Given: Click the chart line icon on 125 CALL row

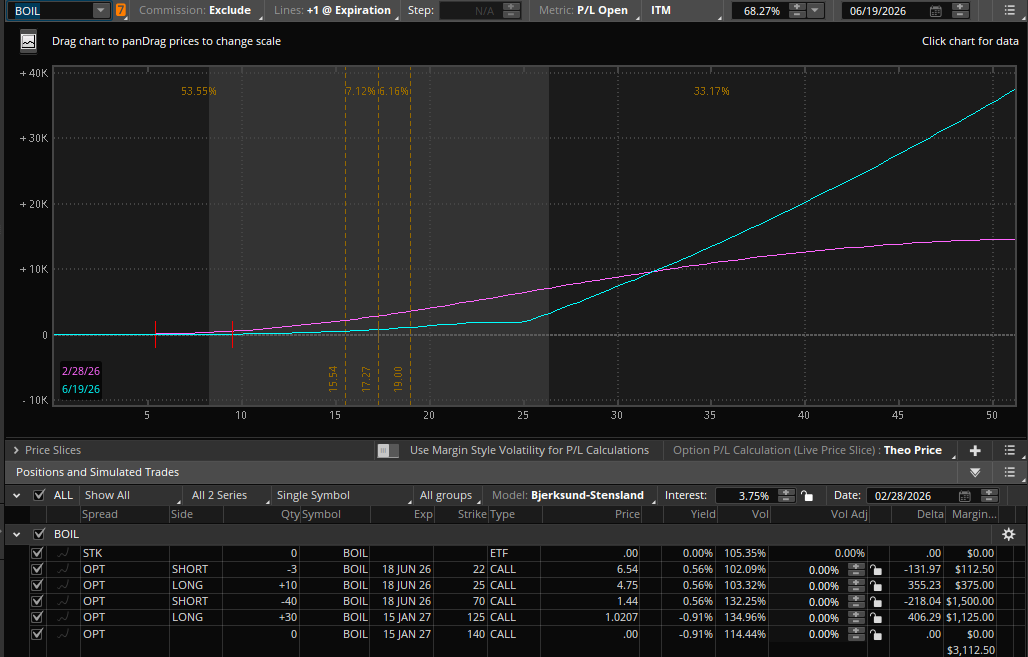Looking at the screenshot, I should tap(63, 617).
